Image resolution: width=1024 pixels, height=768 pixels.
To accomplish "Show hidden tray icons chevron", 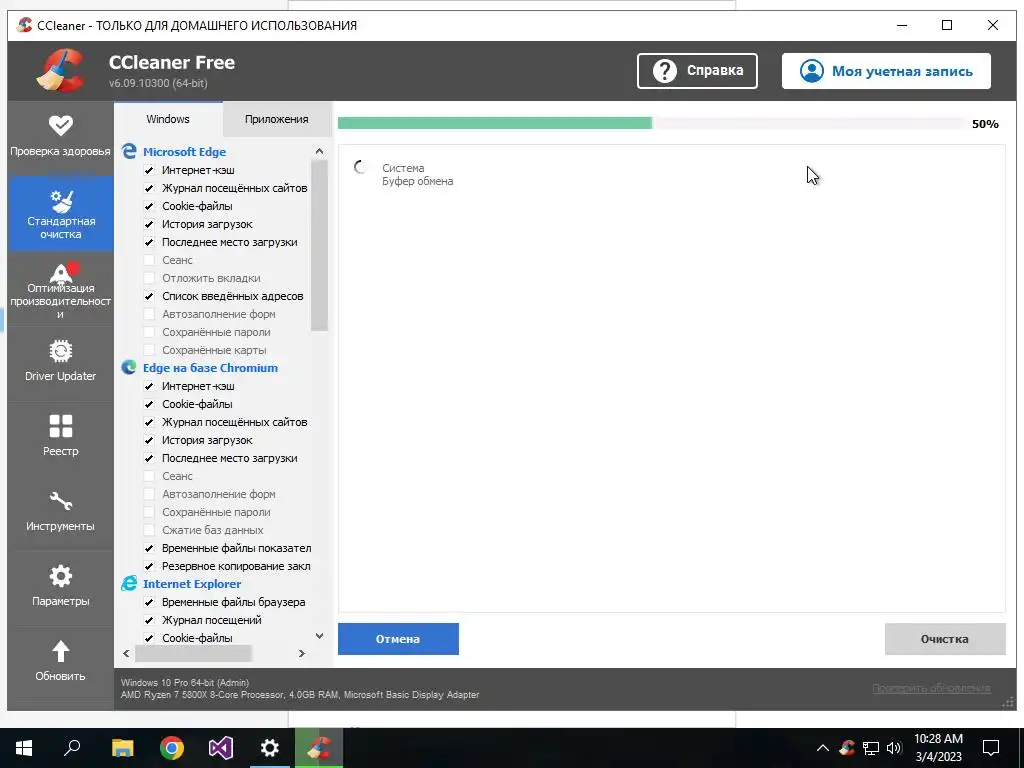I will 823,748.
